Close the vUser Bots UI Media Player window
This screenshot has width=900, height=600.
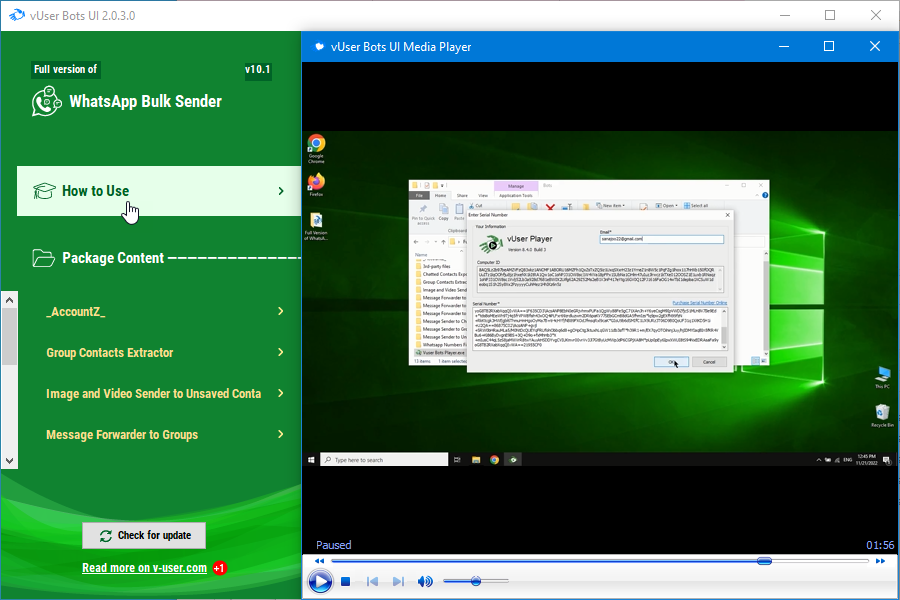[875, 46]
